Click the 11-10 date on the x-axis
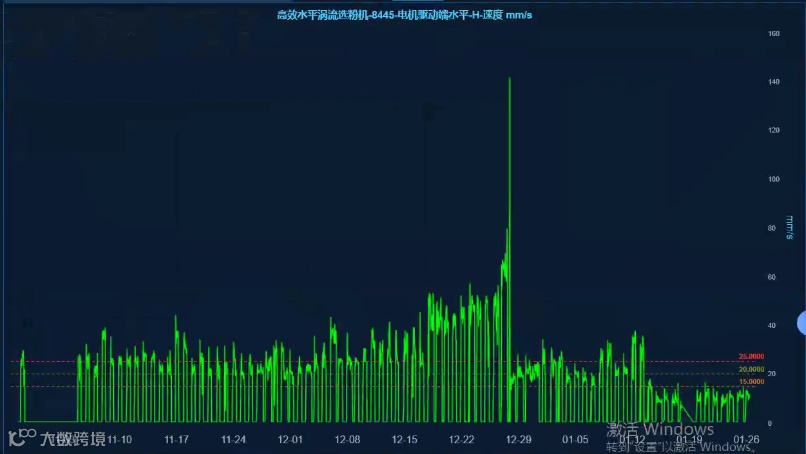Image resolution: width=806 pixels, height=454 pixels. 119,440
